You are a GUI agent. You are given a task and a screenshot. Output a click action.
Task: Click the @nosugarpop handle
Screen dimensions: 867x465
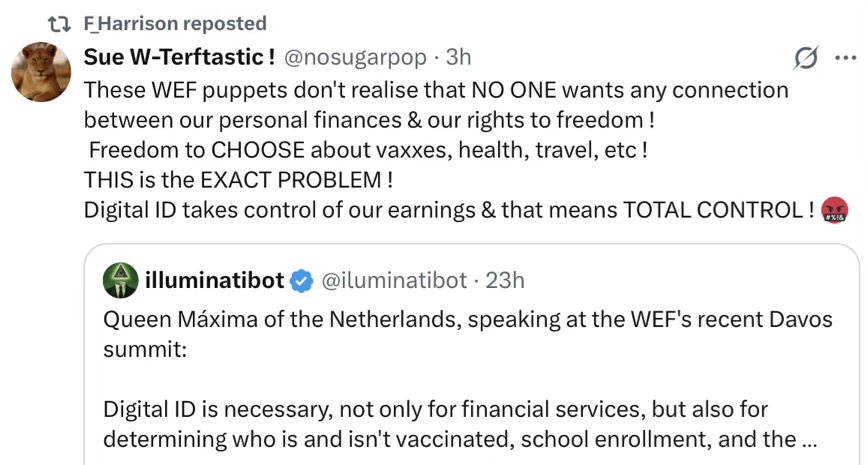point(357,58)
